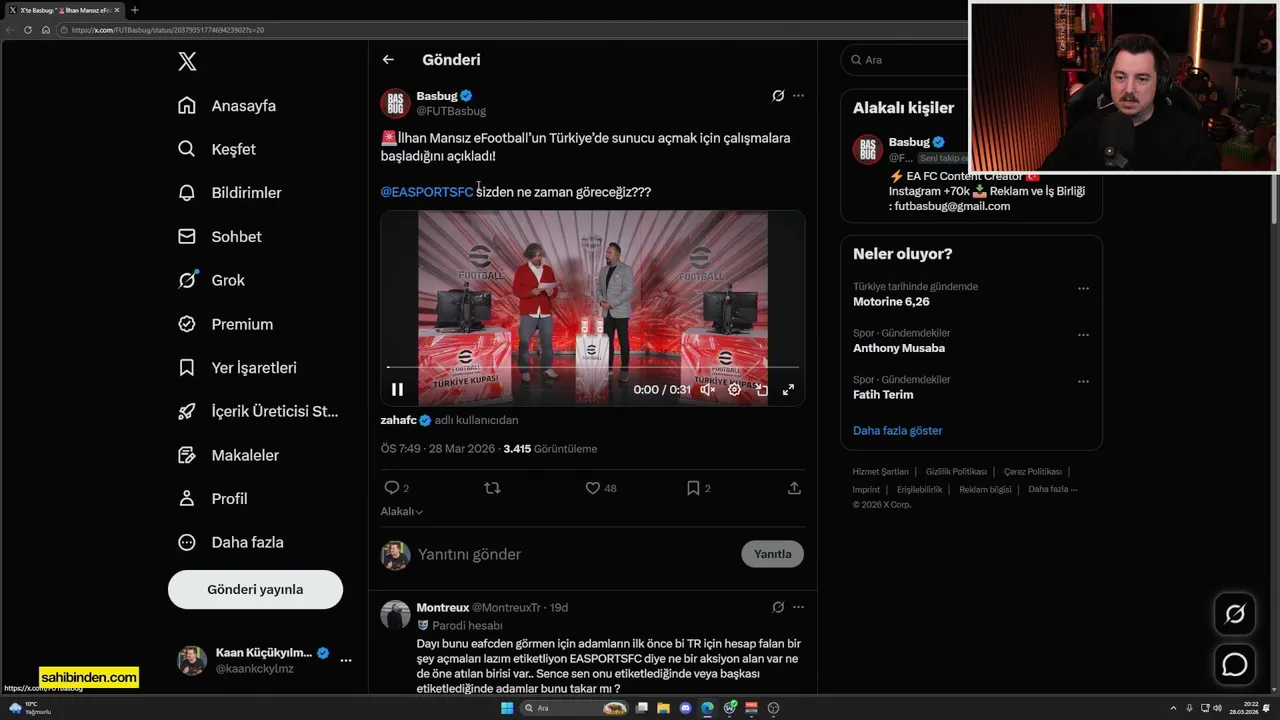Click Grok icon on Montreux's reply

click(x=778, y=607)
